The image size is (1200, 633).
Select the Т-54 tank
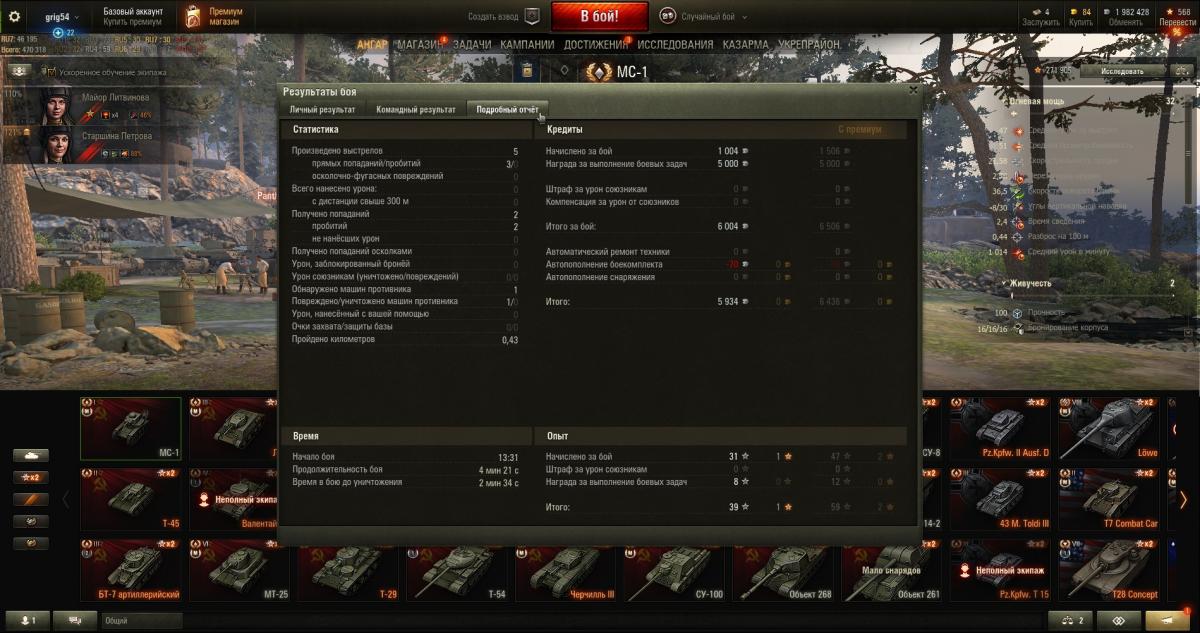point(457,570)
